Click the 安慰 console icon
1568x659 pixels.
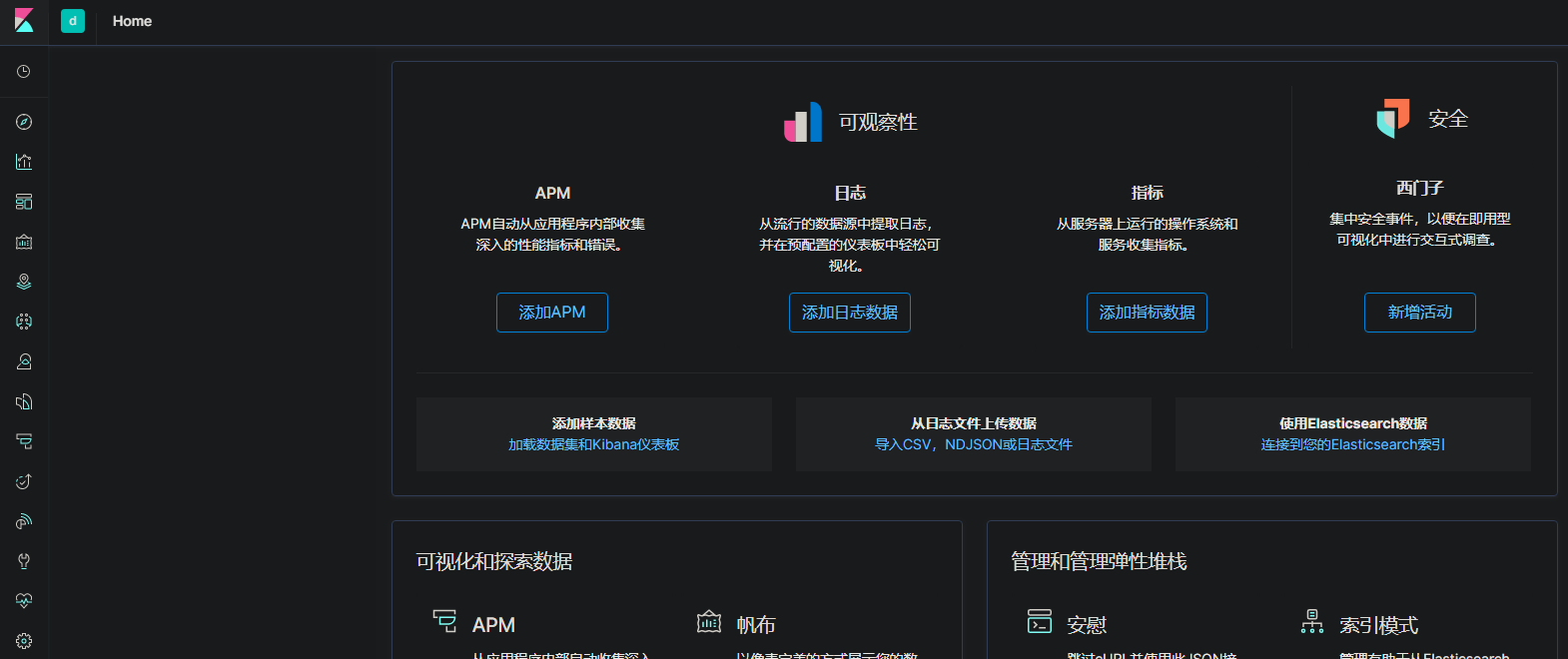pyautogui.click(x=1040, y=621)
